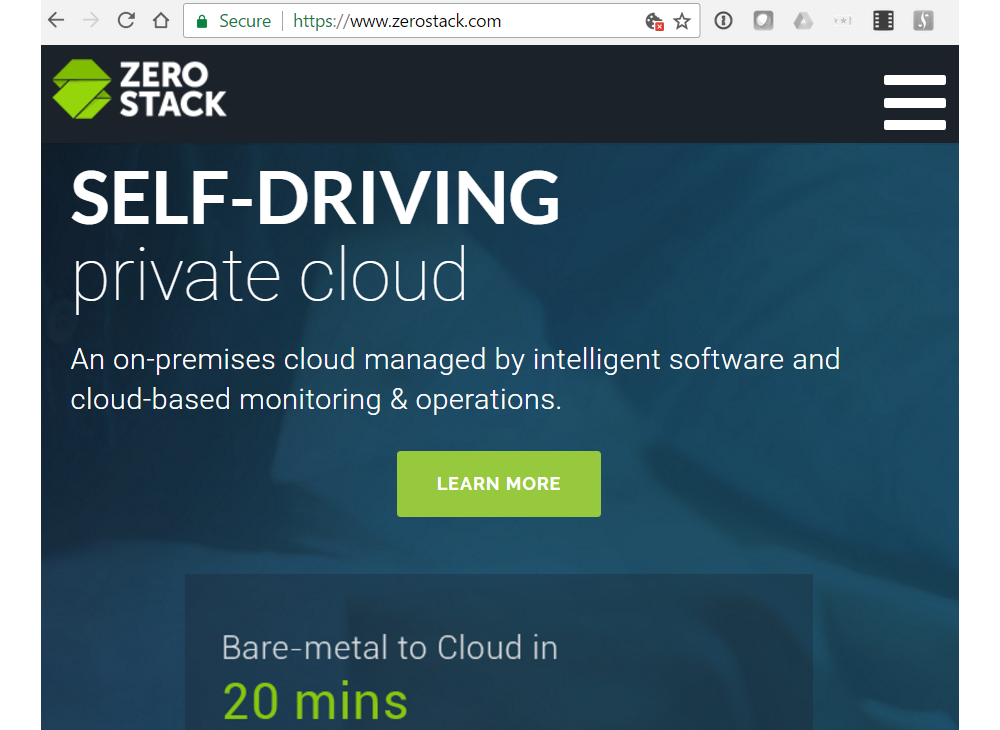Click the green '20 mins' text
The height and width of the screenshot is (730, 1000).
pyautogui.click(x=315, y=701)
